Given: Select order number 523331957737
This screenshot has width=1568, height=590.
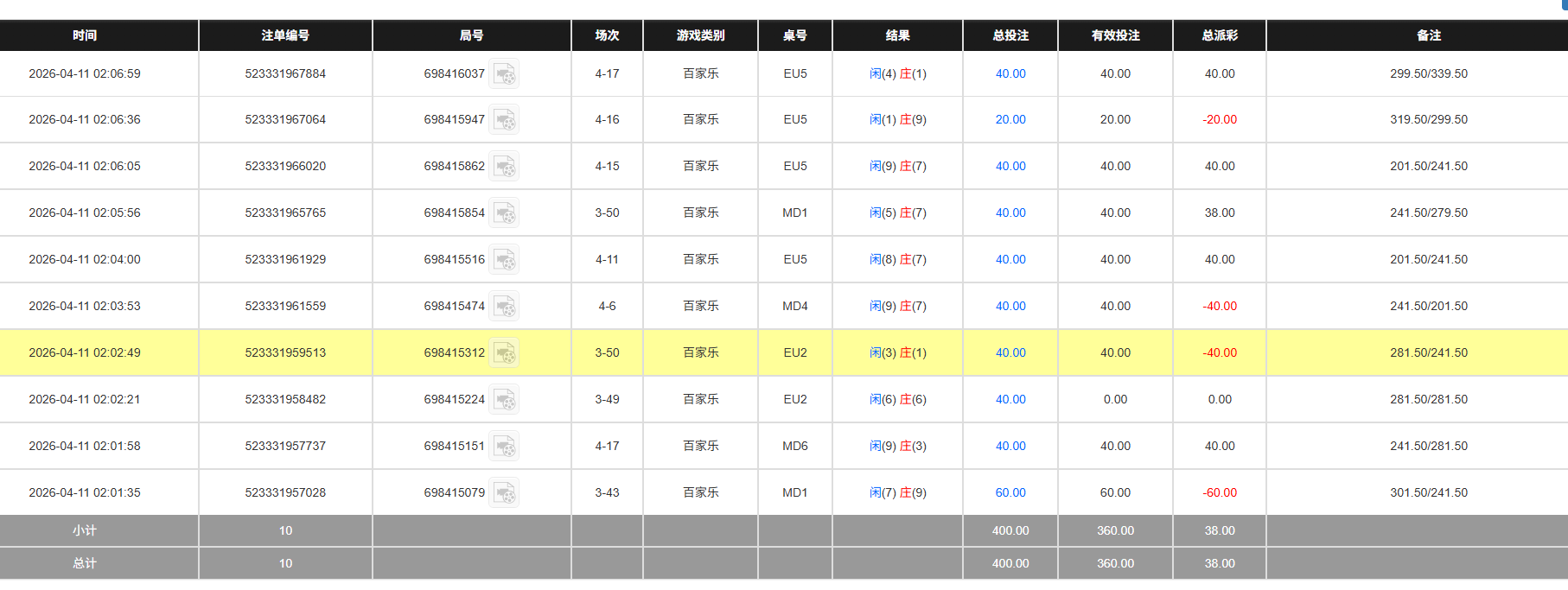Looking at the screenshot, I should [x=285, y=447].
